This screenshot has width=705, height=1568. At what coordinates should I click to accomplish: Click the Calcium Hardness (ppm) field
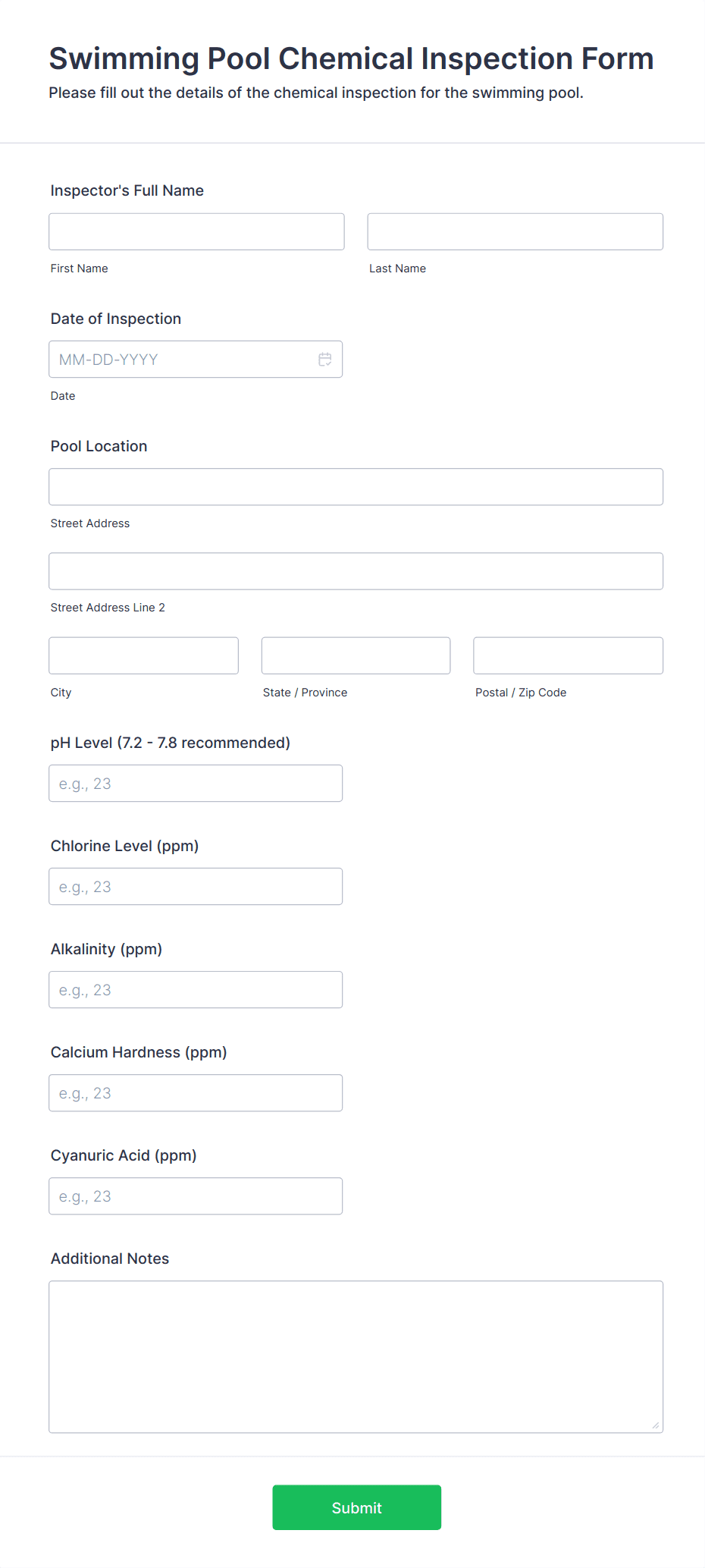pyautogui.click(x=196, y=1093)
